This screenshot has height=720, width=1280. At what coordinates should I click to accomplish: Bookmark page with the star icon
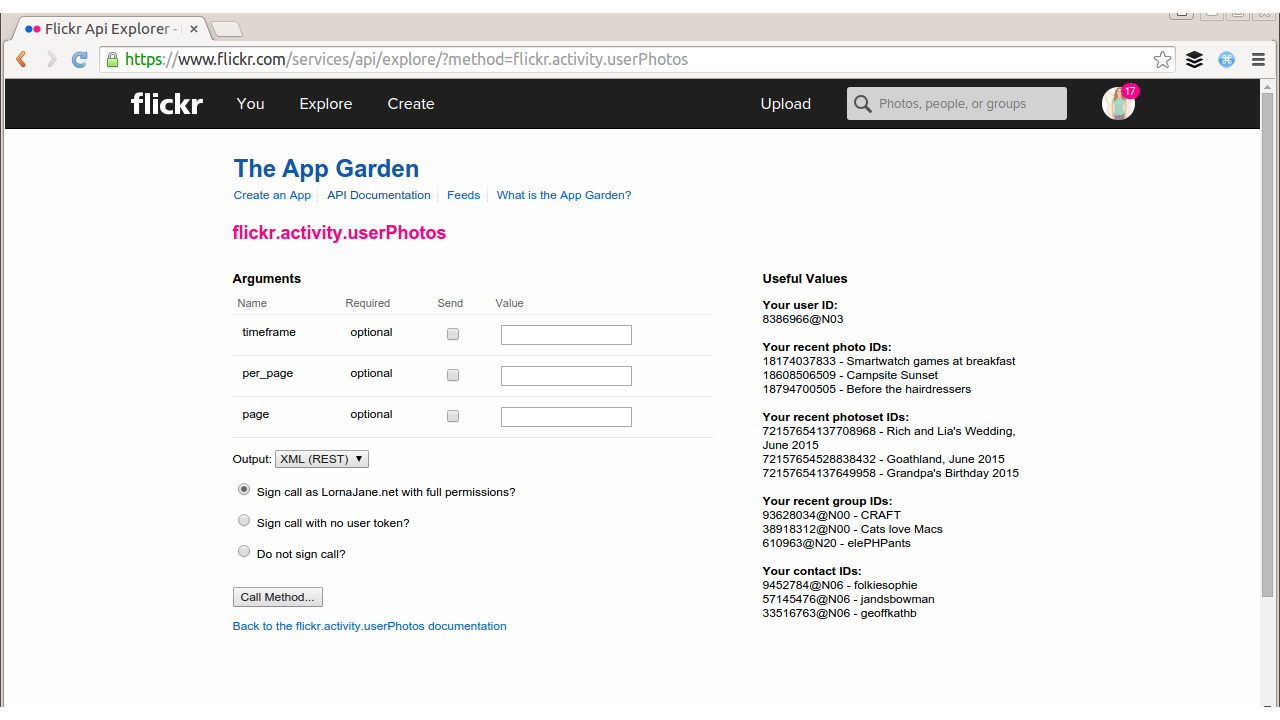[1162, 60]
